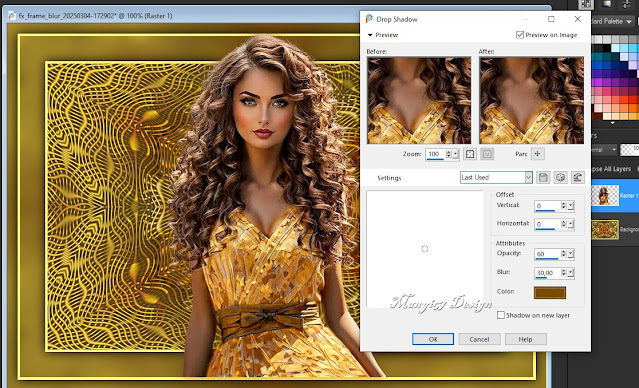The width and height of the screenshot is (639, 388).
Task: Open the Standard Palette dropdown
Action: tap(613, 21)
